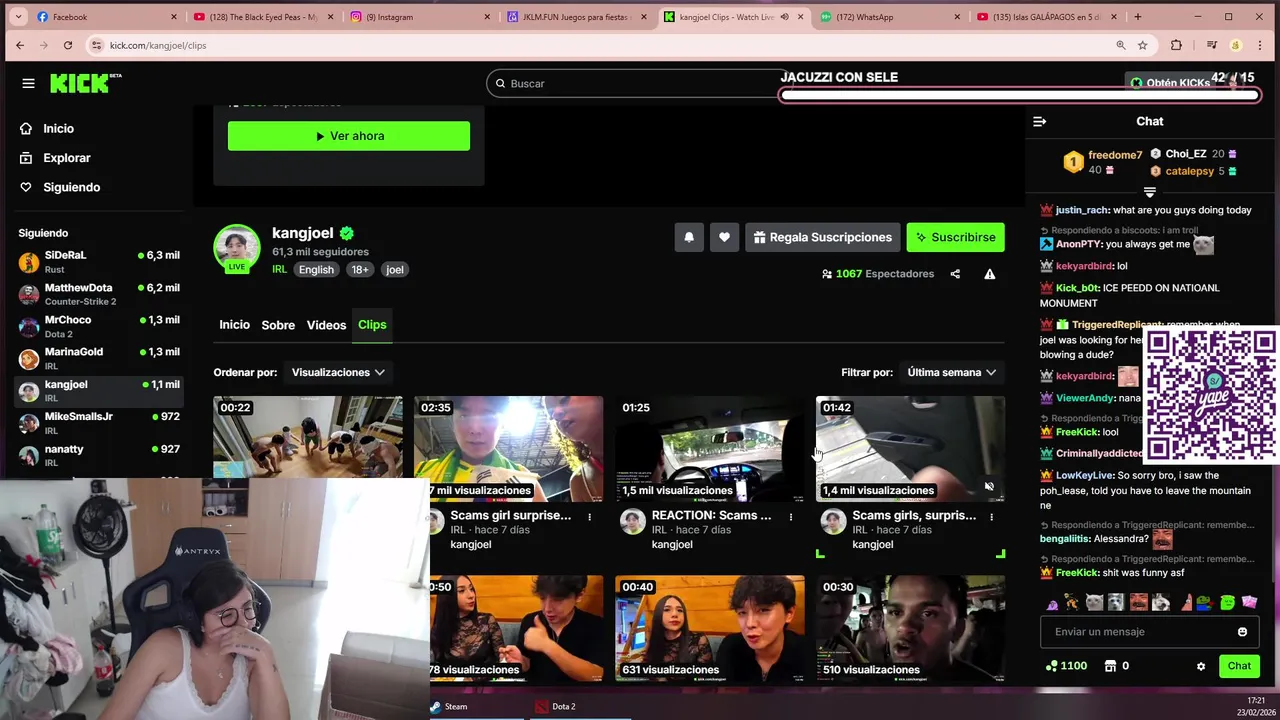Open MrChoco channel in following list
The width and height of the screenshot is (1280, 720).
point(98,326)
